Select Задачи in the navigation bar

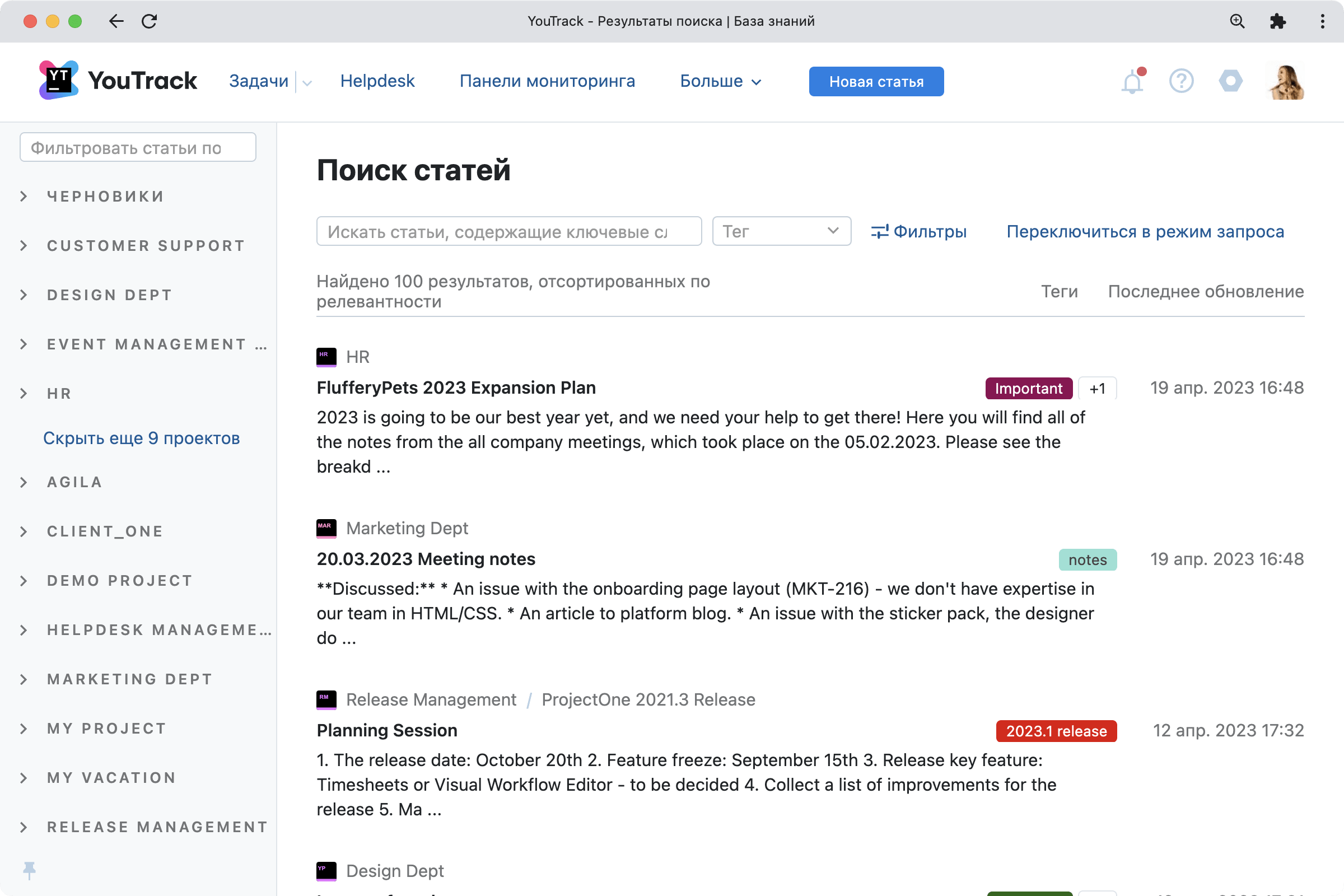258,81
